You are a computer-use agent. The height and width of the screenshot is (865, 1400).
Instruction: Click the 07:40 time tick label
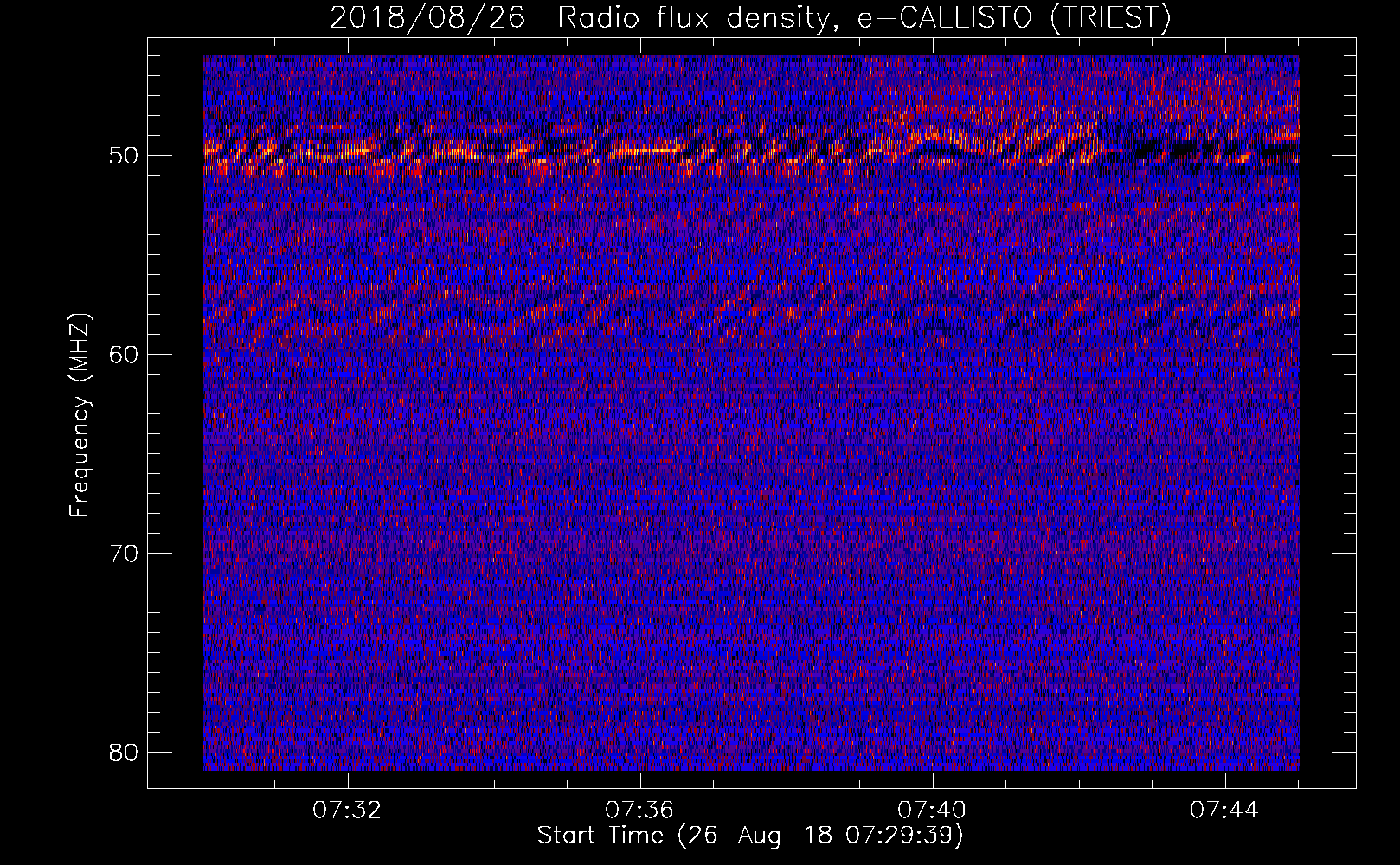pos(933,811)
